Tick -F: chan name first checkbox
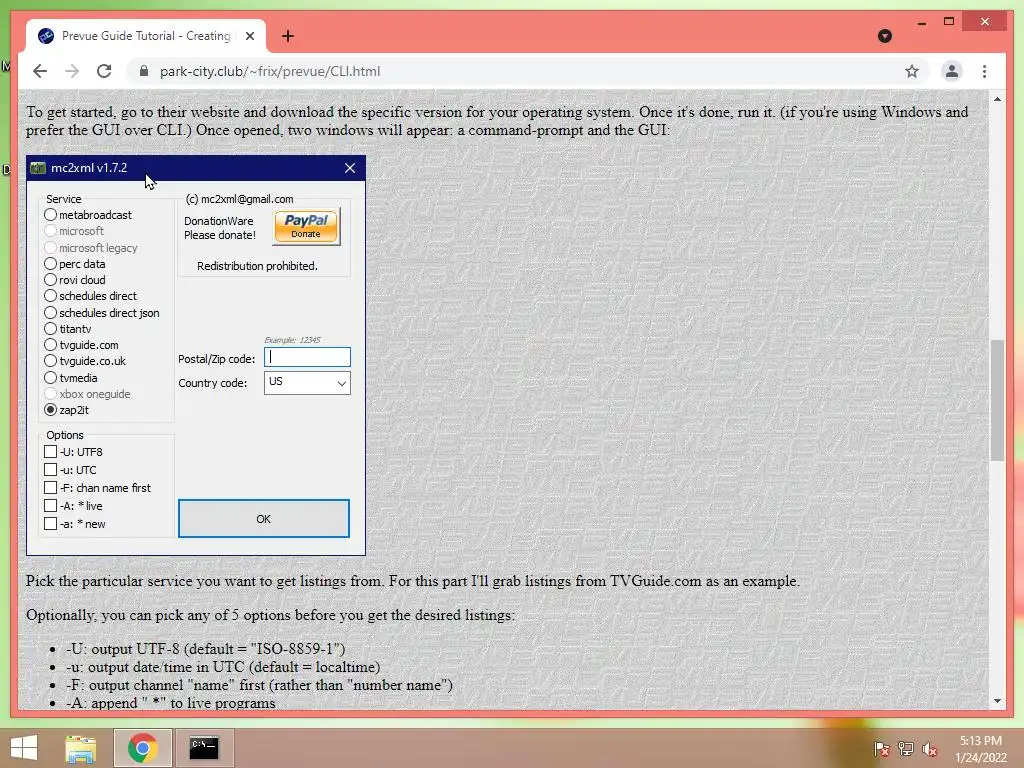1024x768 pixels. tap(50, 487)
